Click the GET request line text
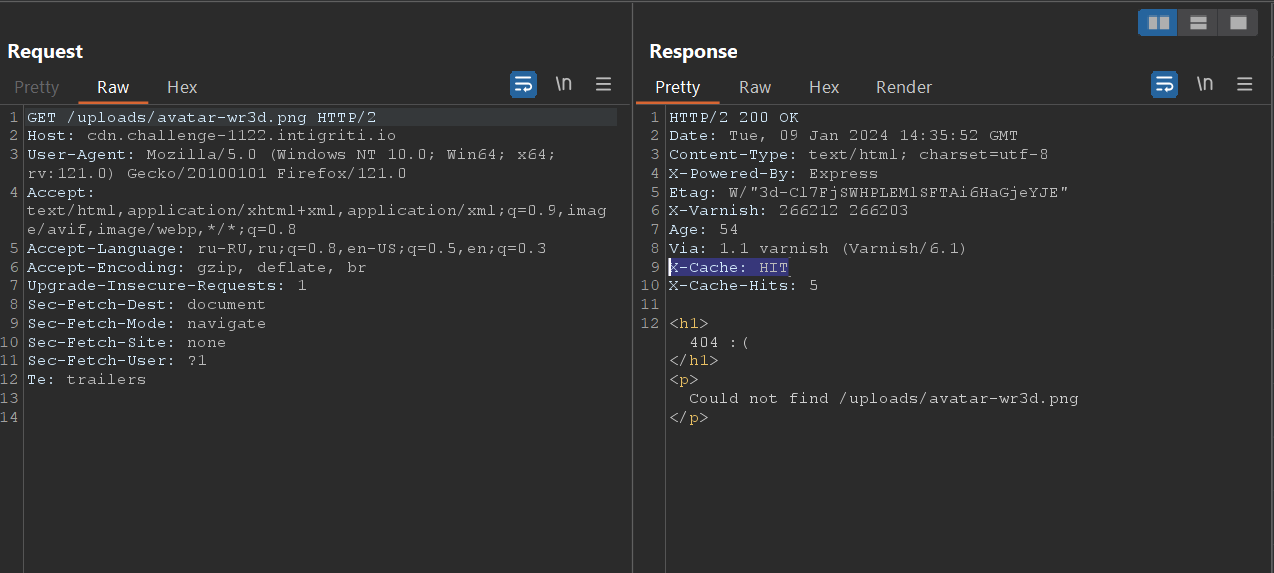The height and width of the screenshot is (573, 1274). (201, 117)
